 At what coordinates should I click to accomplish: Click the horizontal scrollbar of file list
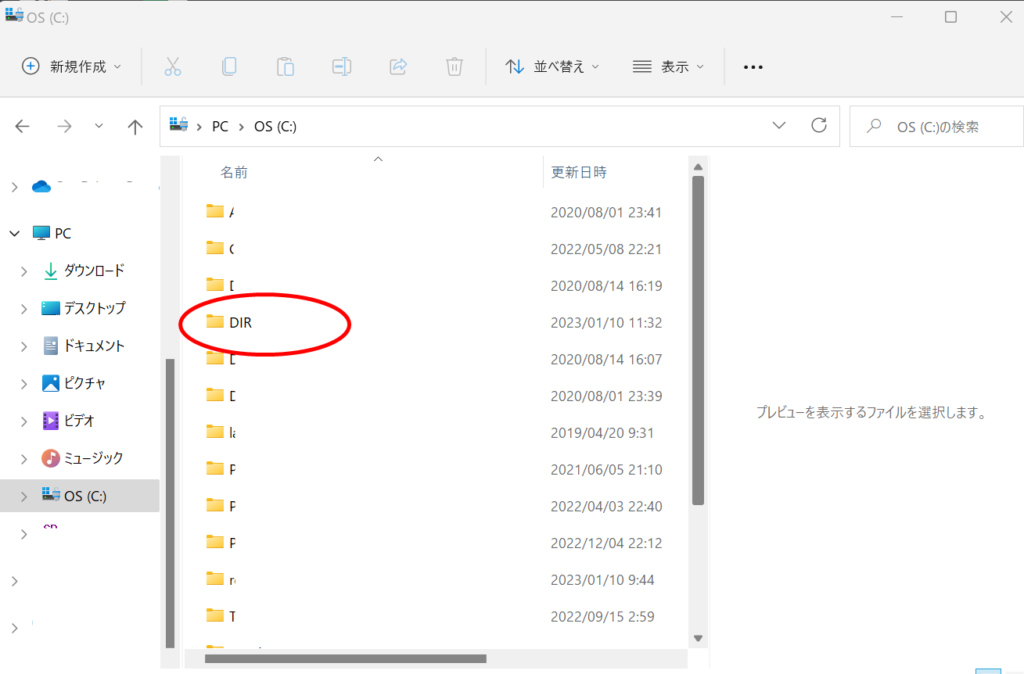345,658
